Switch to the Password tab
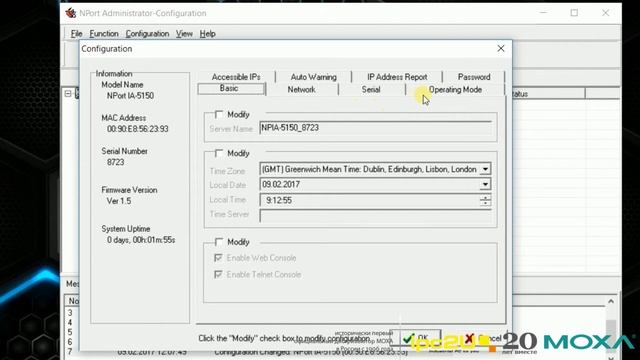Viewport: 640px width, 360px height. (474, 77)
